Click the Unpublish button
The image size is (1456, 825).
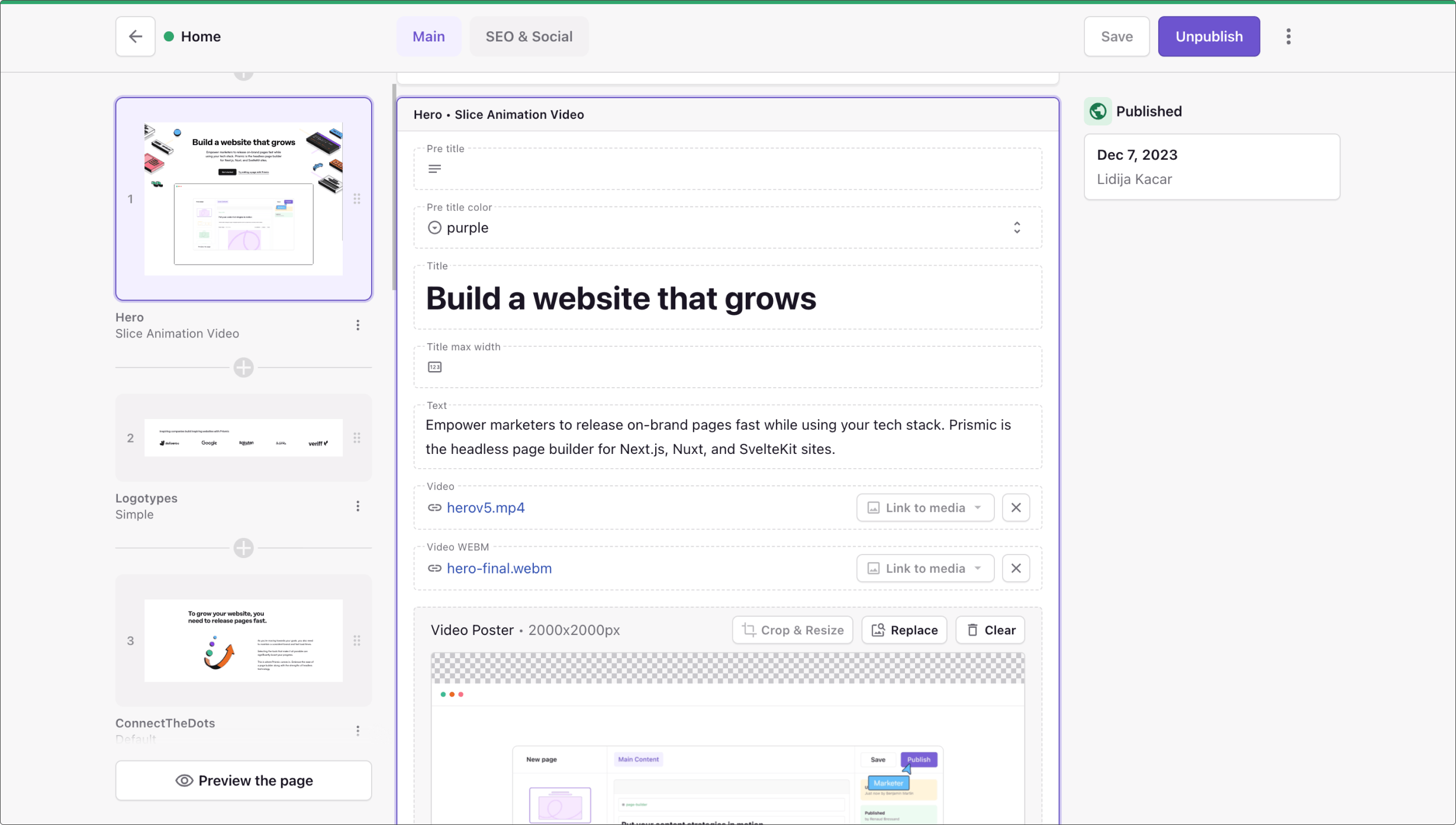(1209, 37)
